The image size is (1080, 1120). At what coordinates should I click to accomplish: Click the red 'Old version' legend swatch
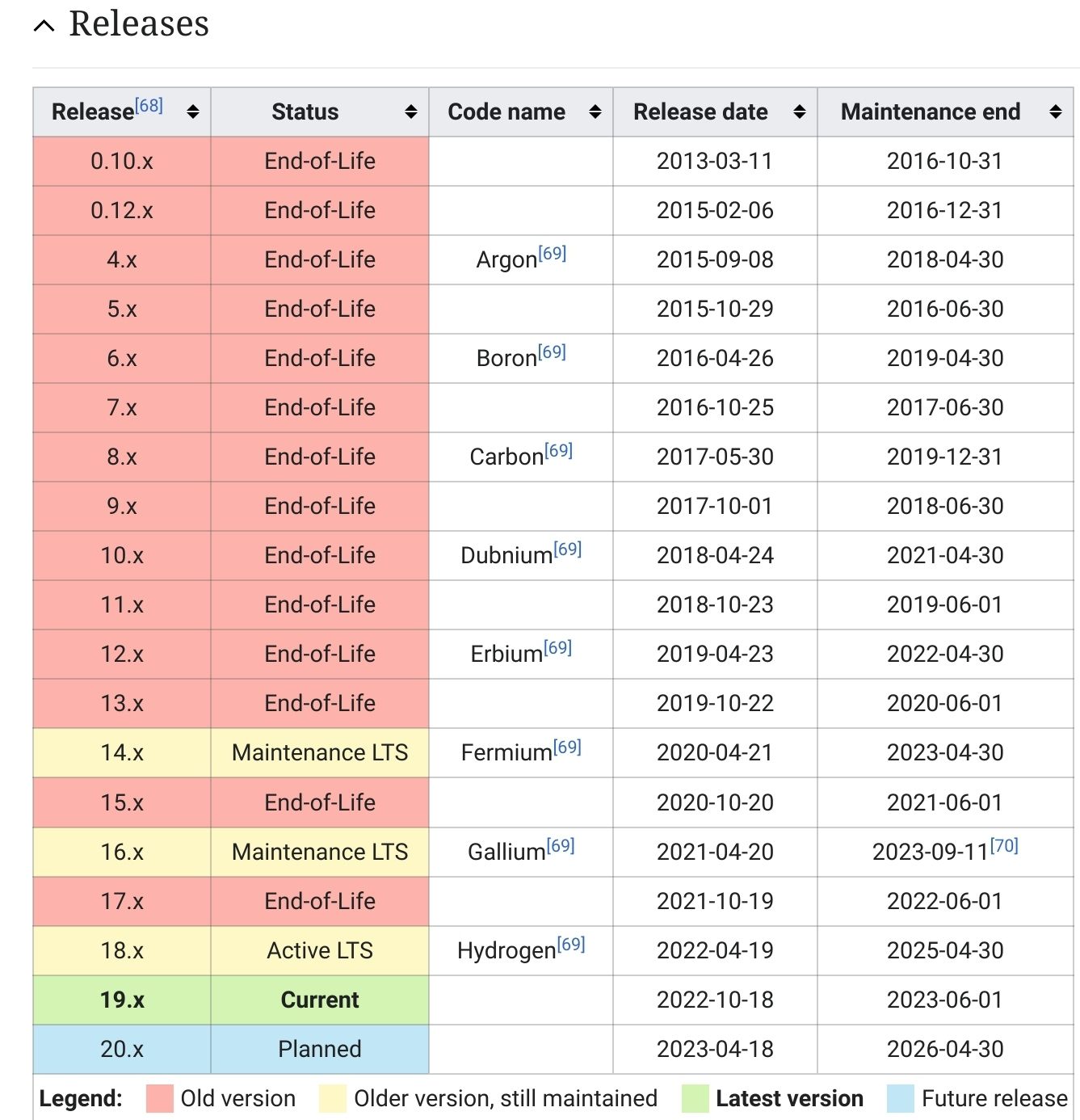pos(160,1099)
